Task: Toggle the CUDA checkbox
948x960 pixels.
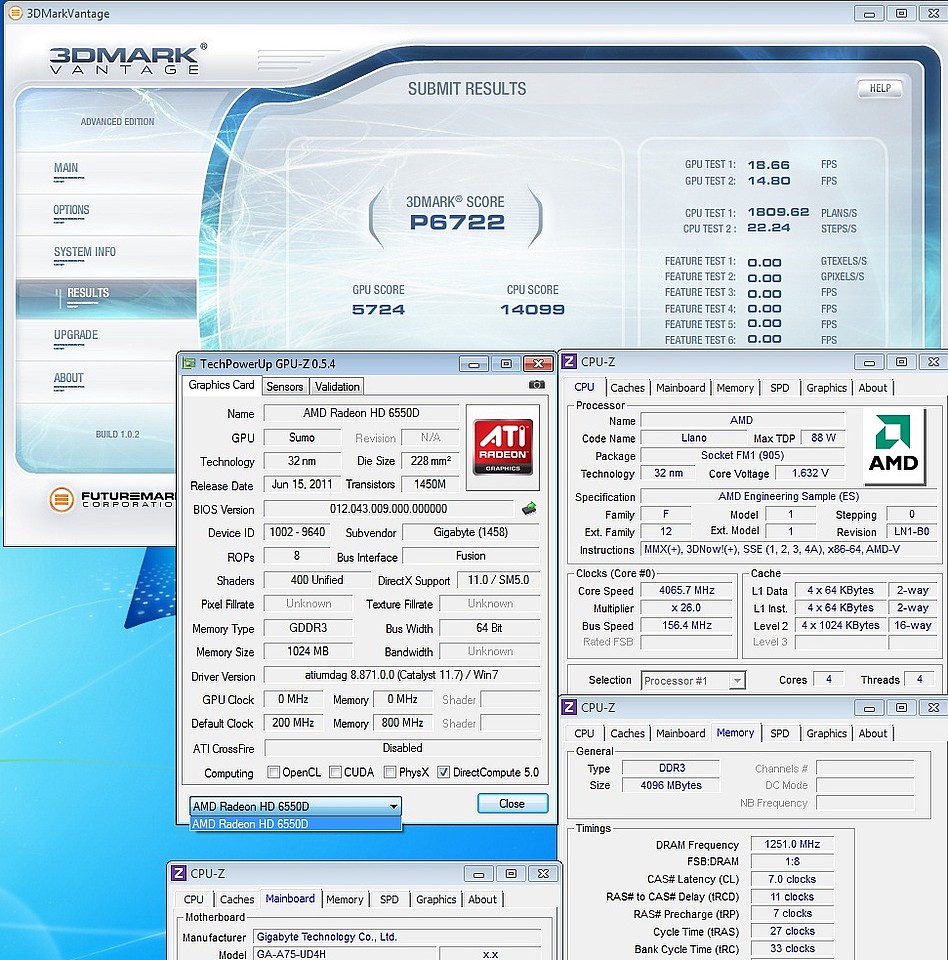Action: [335, 772]
